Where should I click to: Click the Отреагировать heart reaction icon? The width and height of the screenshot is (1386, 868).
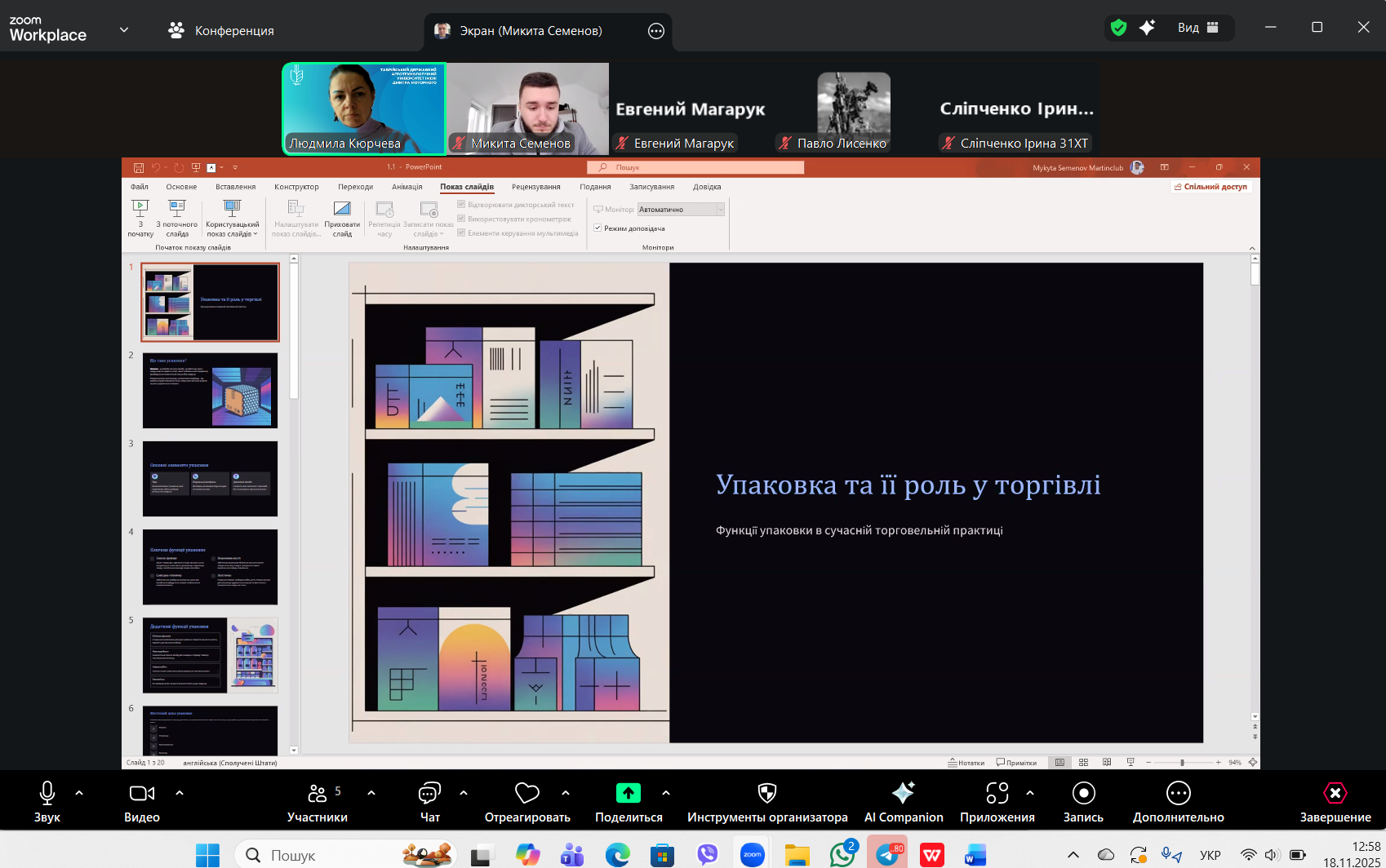(x=526, y=793)
